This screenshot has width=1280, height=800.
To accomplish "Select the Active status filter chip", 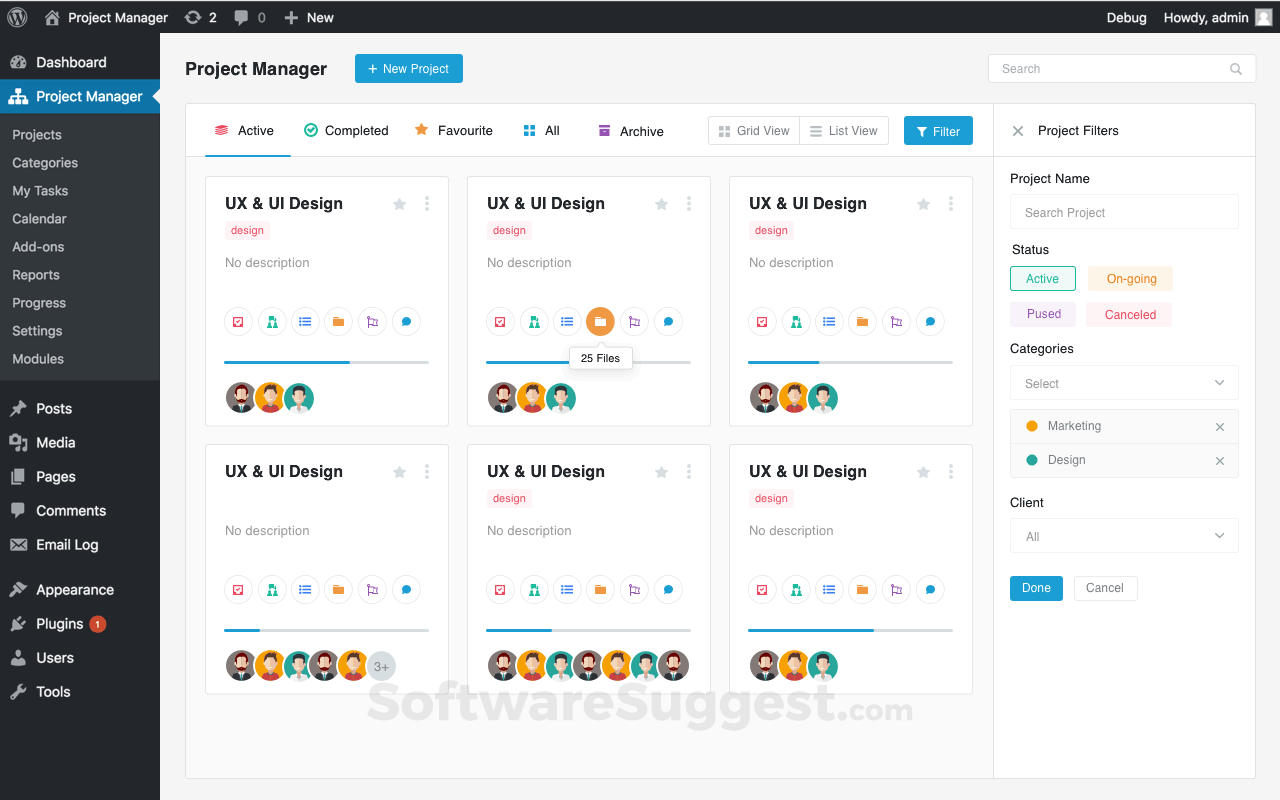I will point(1042,278).
